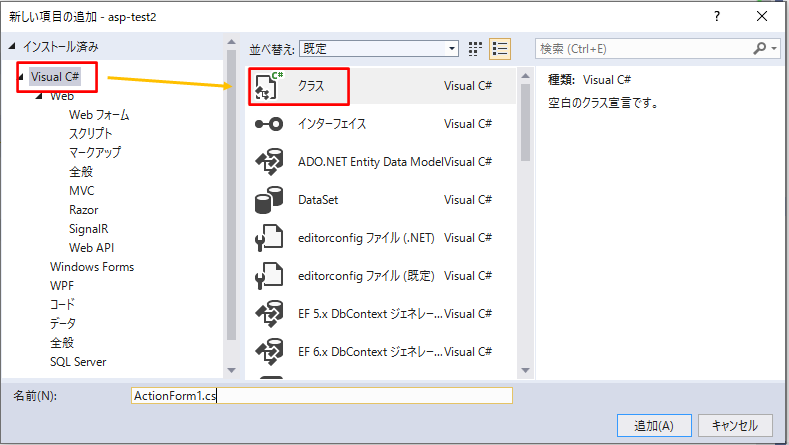Click the 追加(A) button
Image resolution: width=789 pixels, height=445 pixels.
point(654,426)
